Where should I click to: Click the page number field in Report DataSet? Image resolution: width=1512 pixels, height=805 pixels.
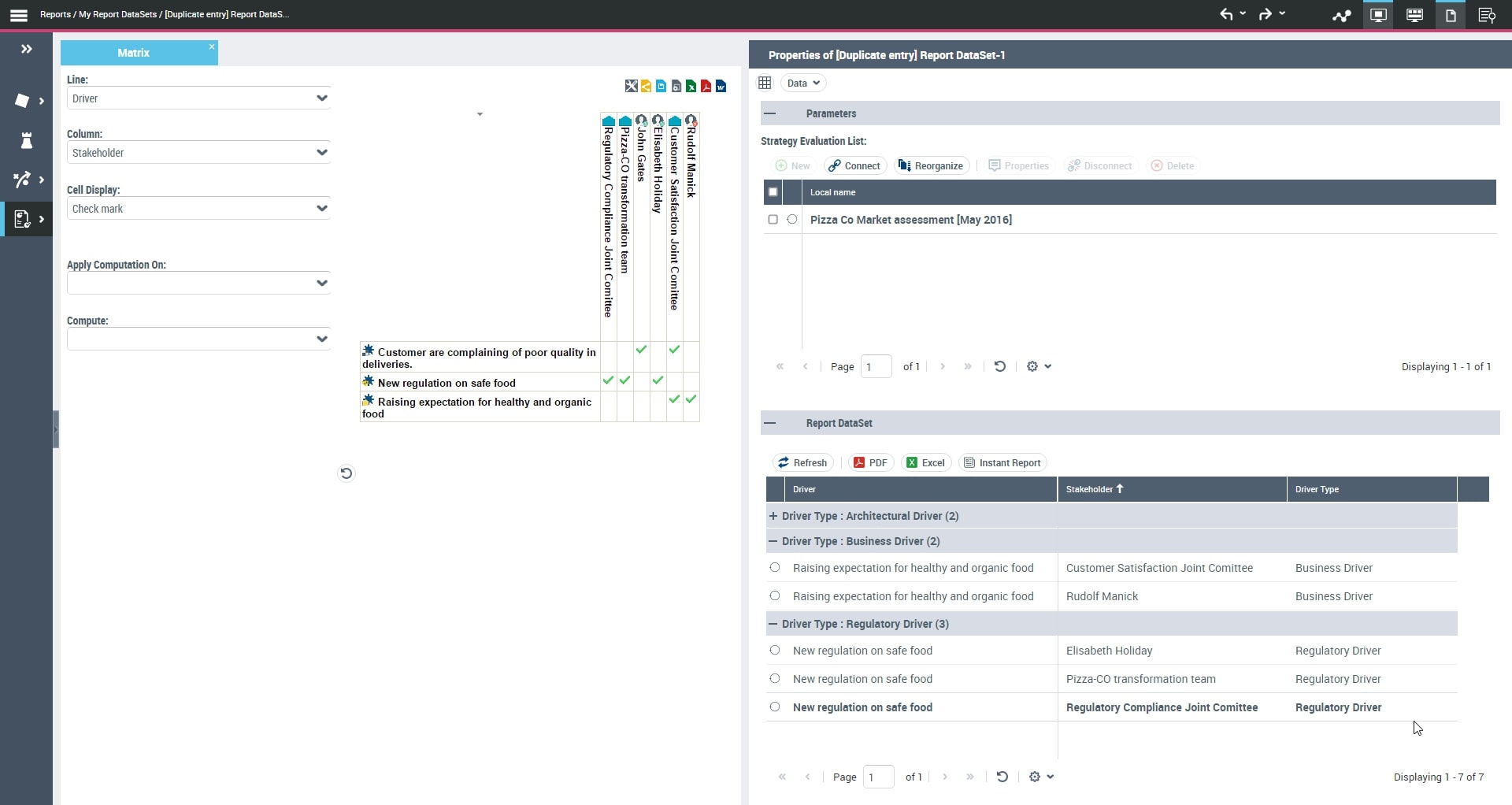coord(878,777)
